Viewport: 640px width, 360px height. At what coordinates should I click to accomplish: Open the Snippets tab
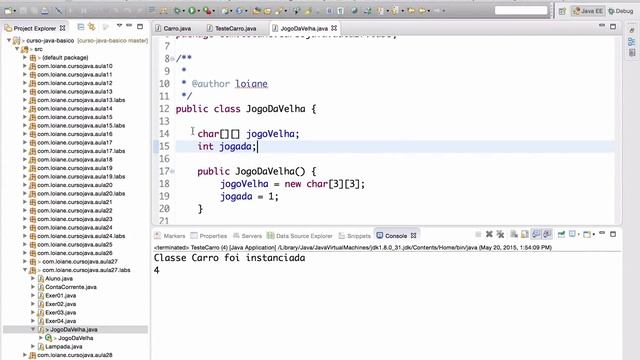click(x=355, y=236)
